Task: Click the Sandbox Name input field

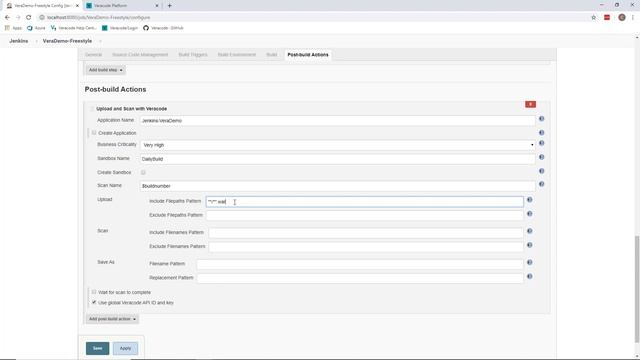Action: click(338, 159)
